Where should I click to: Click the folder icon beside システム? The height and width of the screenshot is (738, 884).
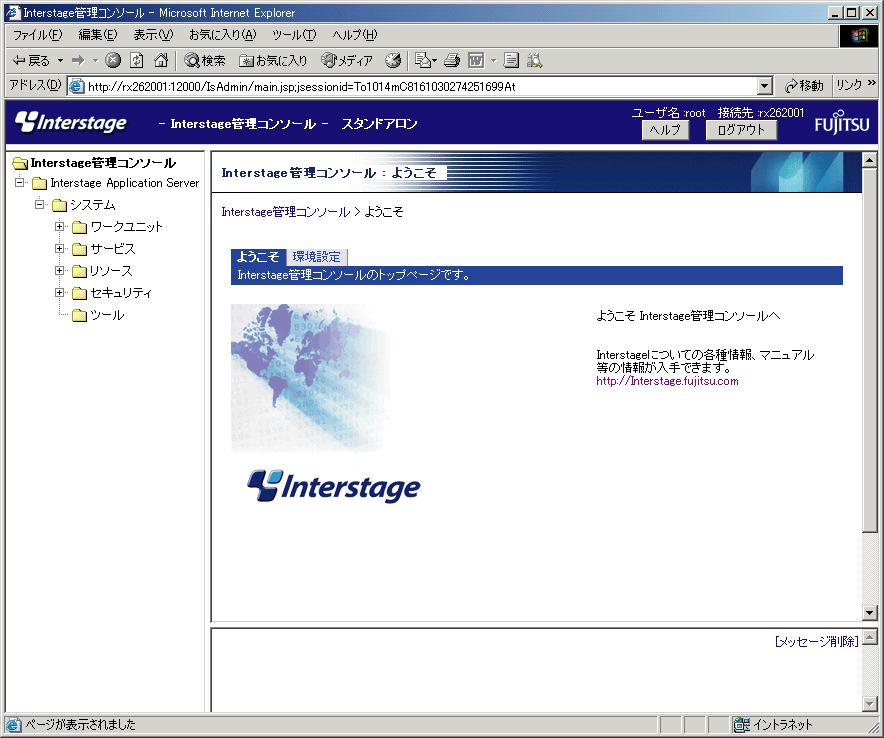point(59,205)
